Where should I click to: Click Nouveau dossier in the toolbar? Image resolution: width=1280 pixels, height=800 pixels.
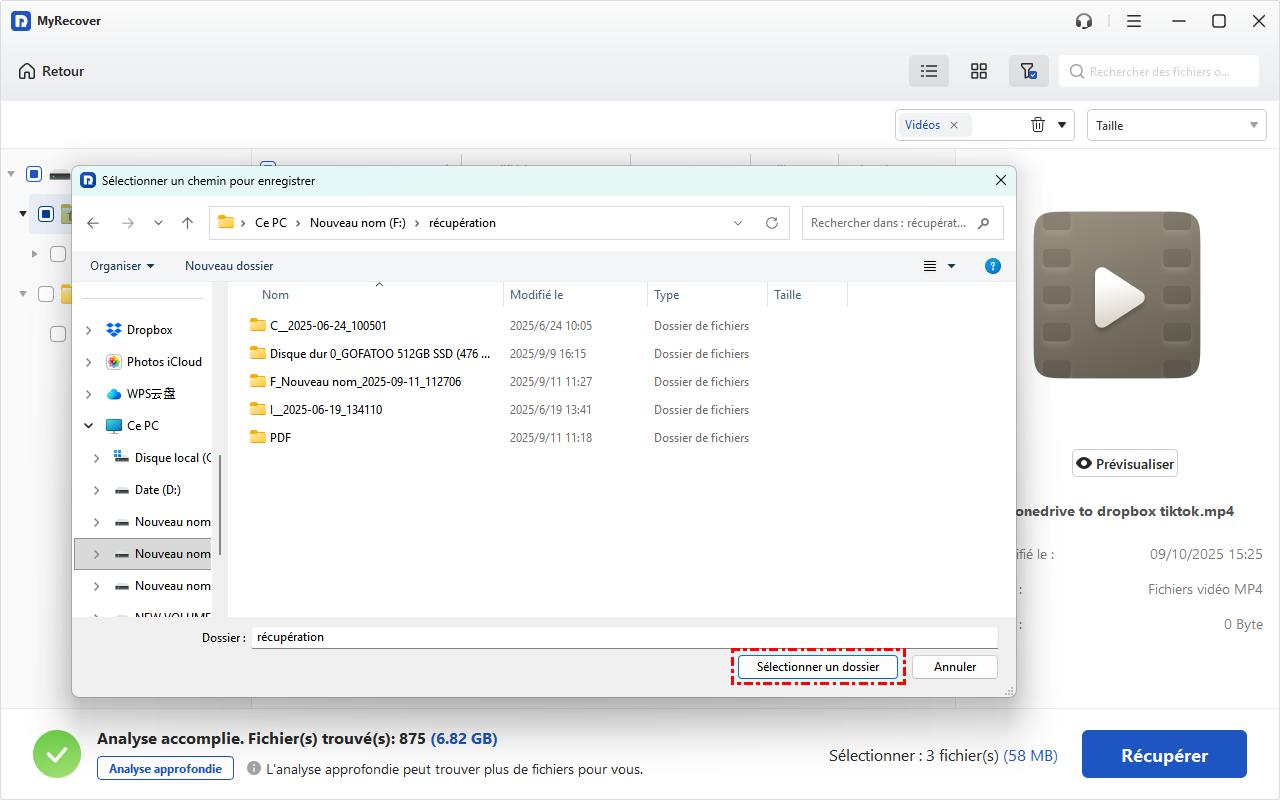(229, 266)
